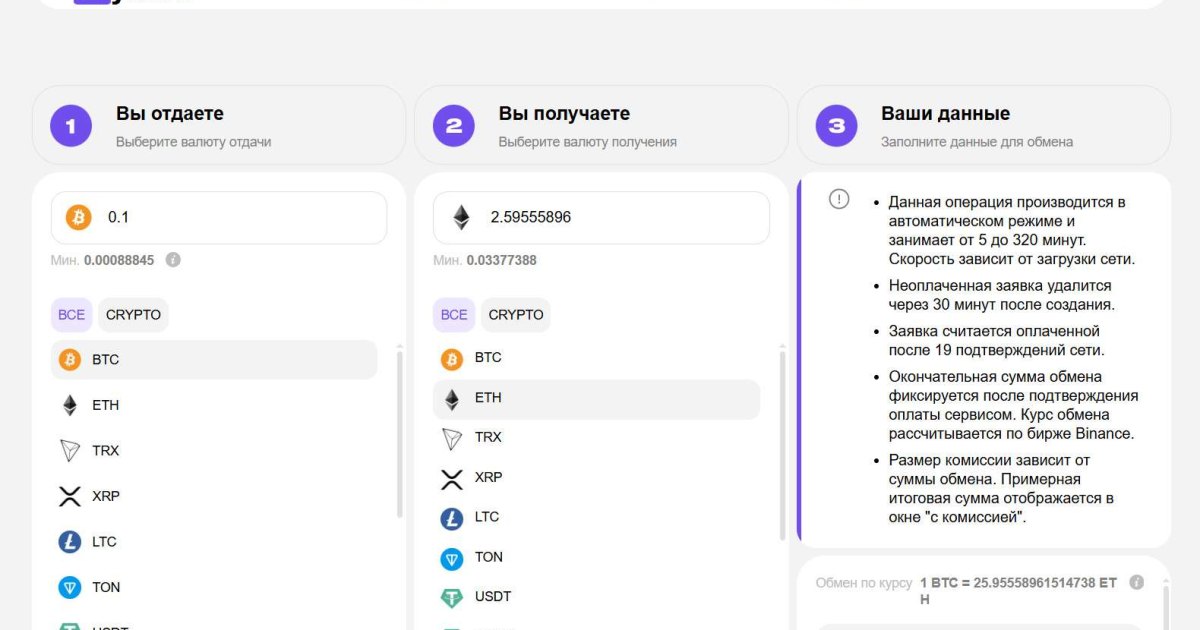This screenshot has width=1200, height=630.
Task: Select the USDT icon in the receive list
Action: (452, 598)
